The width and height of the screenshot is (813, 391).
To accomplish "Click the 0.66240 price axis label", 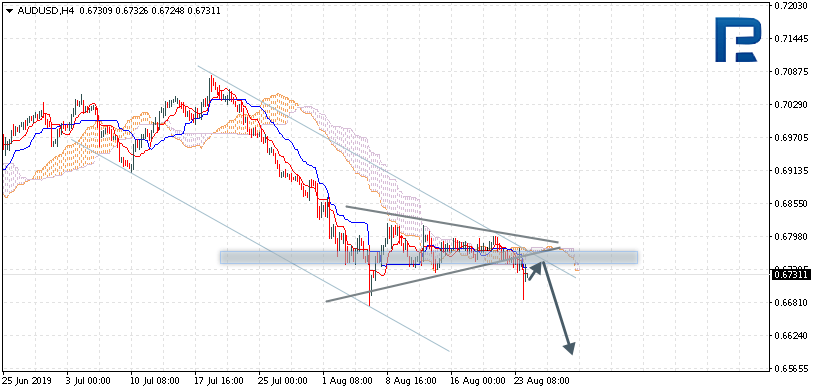I will tap(791, 336).
